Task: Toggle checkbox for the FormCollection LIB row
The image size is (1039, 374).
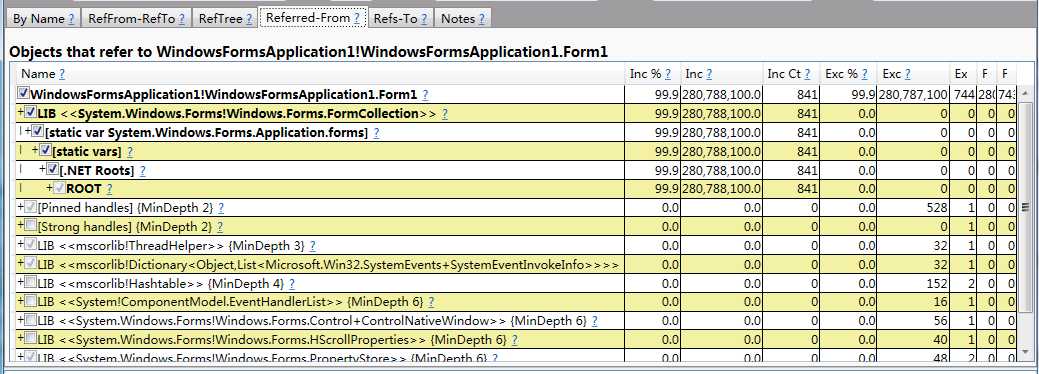Action: click(30, 113)
